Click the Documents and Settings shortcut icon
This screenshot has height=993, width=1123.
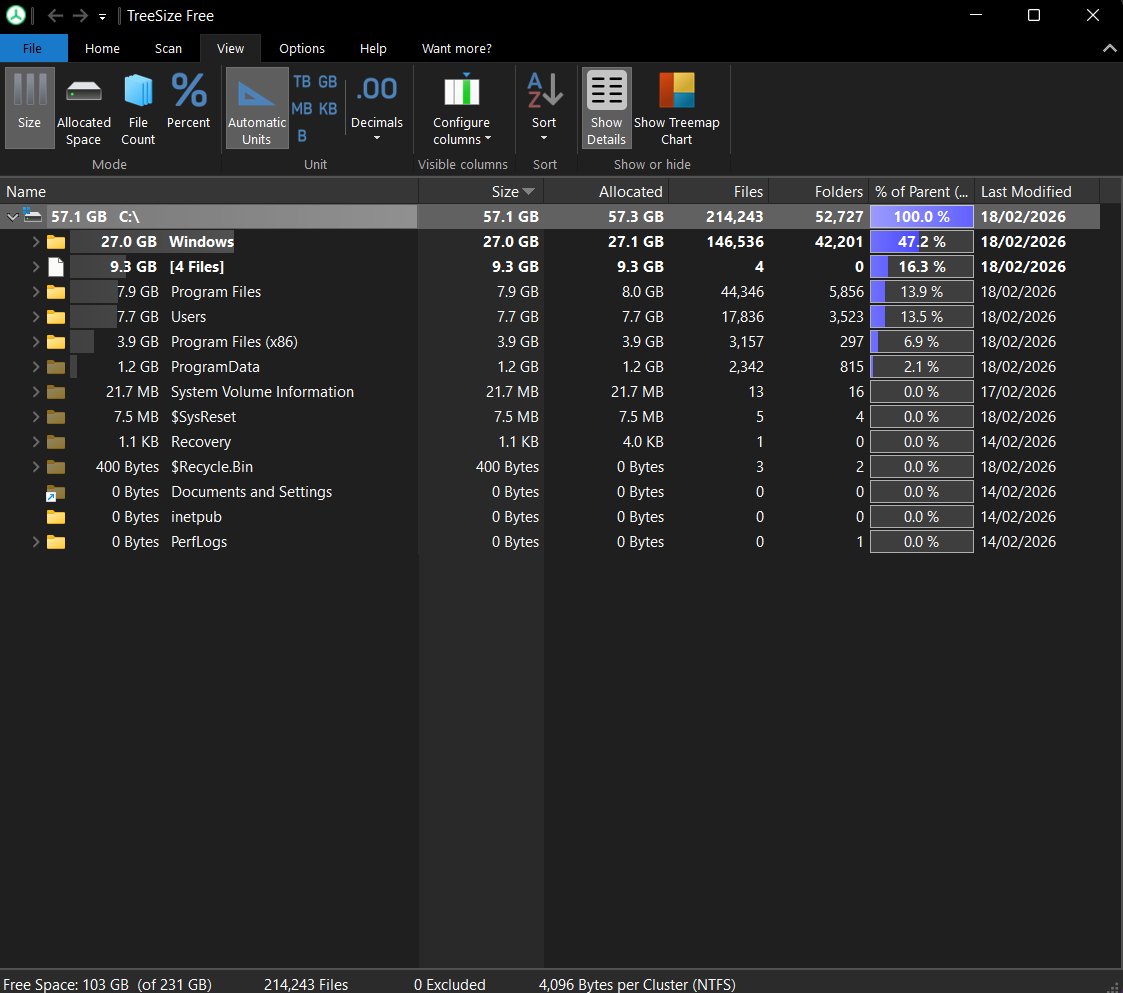click(56, 493)
